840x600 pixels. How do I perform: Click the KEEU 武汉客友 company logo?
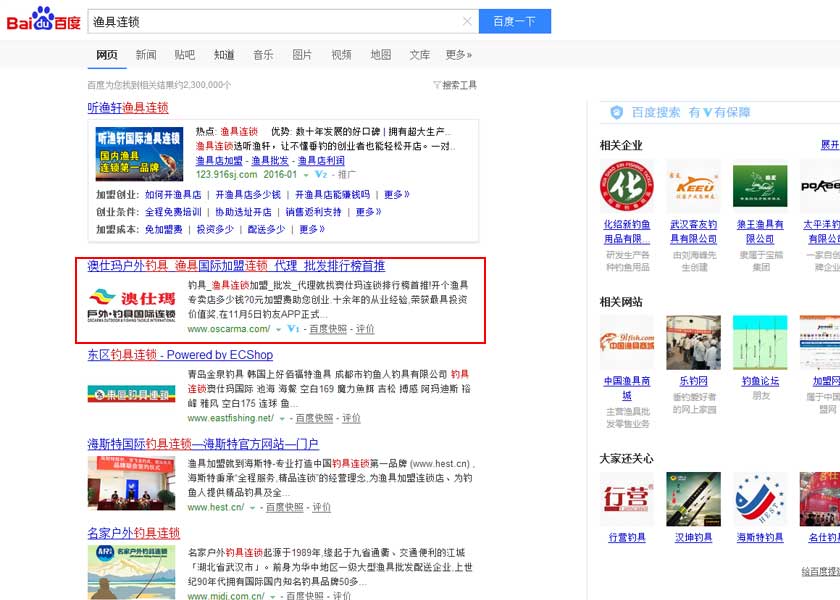[693, 186]
